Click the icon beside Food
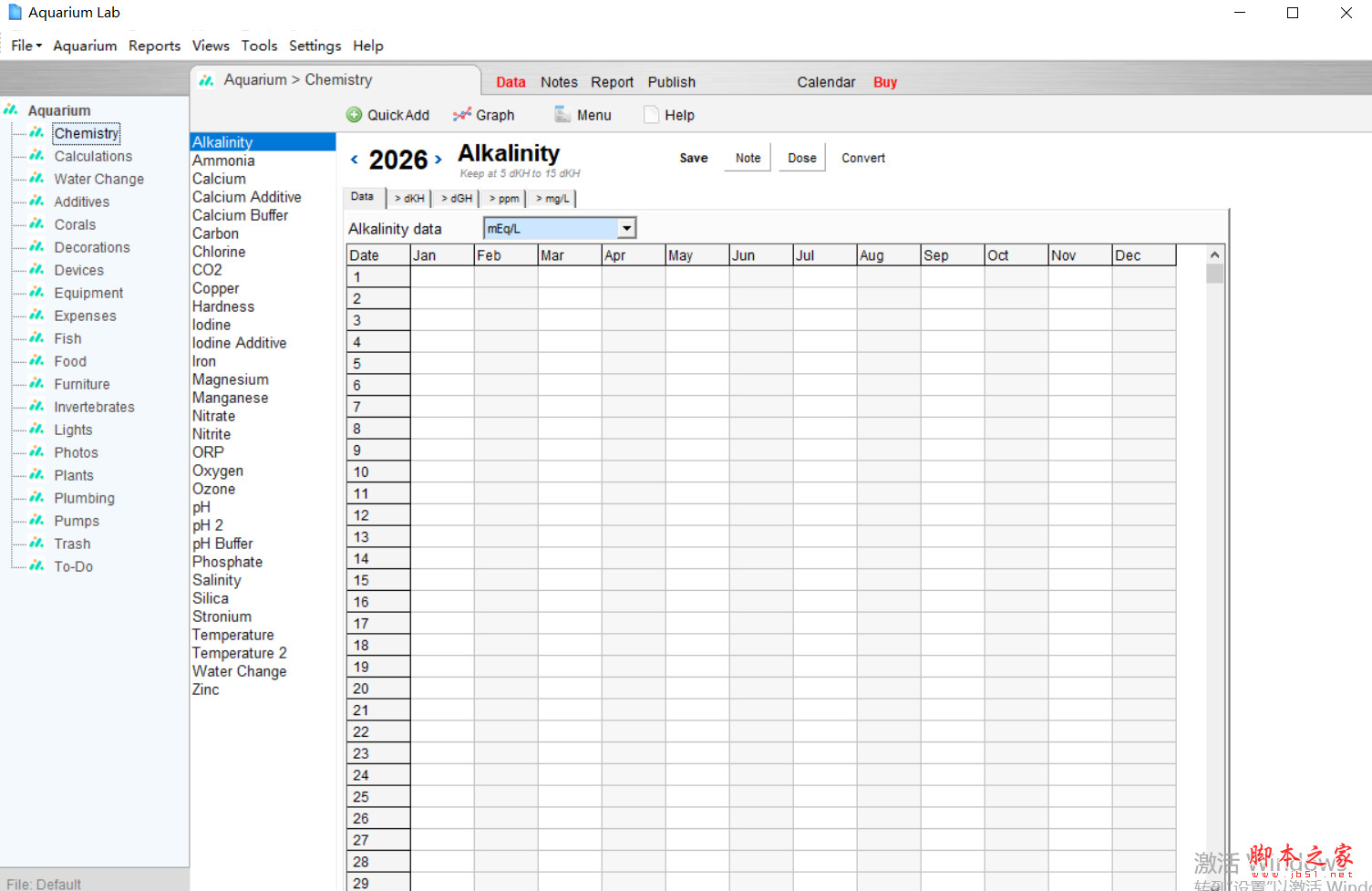This screenshot has width=1372, height=891. (36, 361)
